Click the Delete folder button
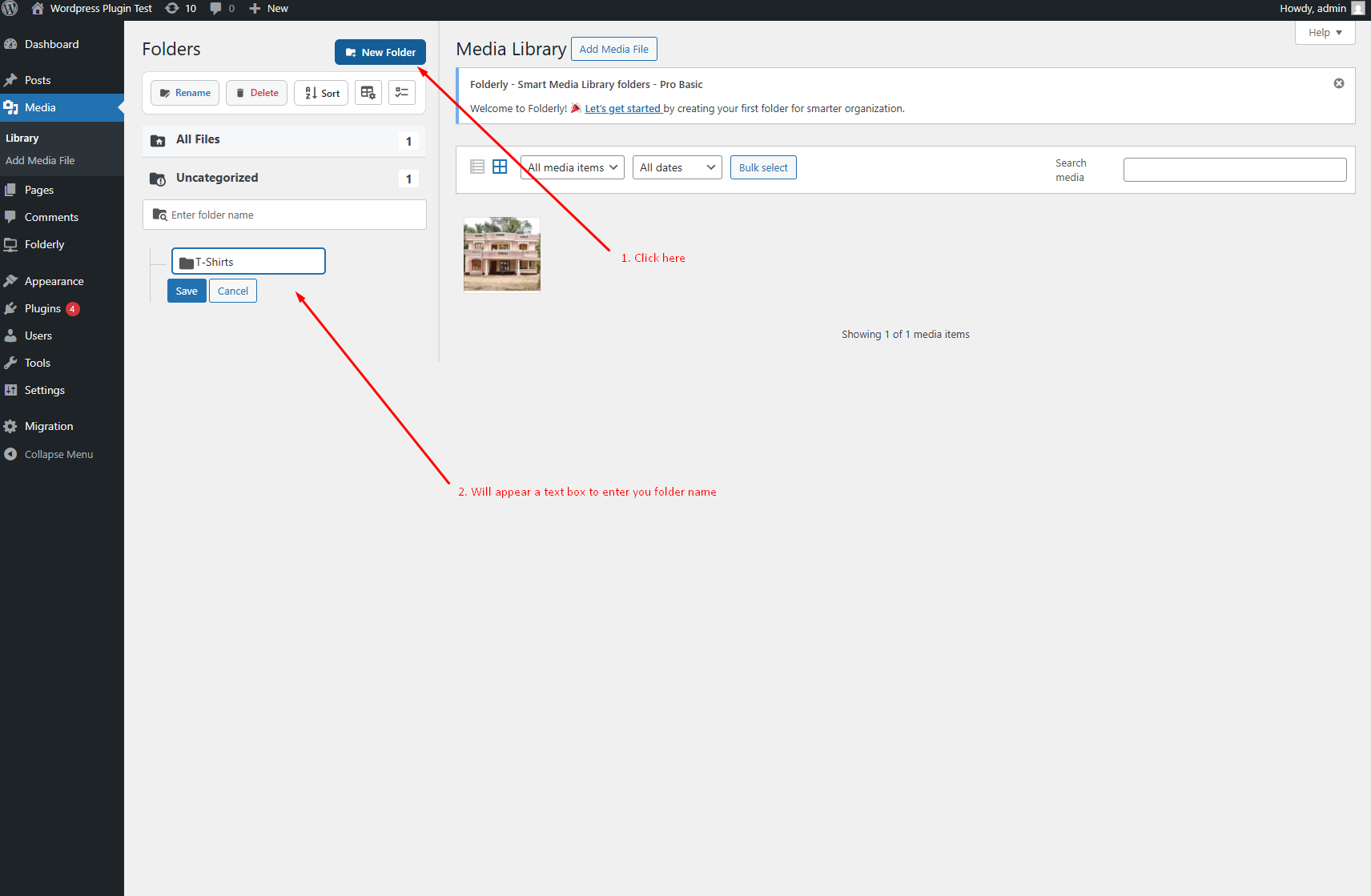The image size is (1371, 896). click(256, 93)
